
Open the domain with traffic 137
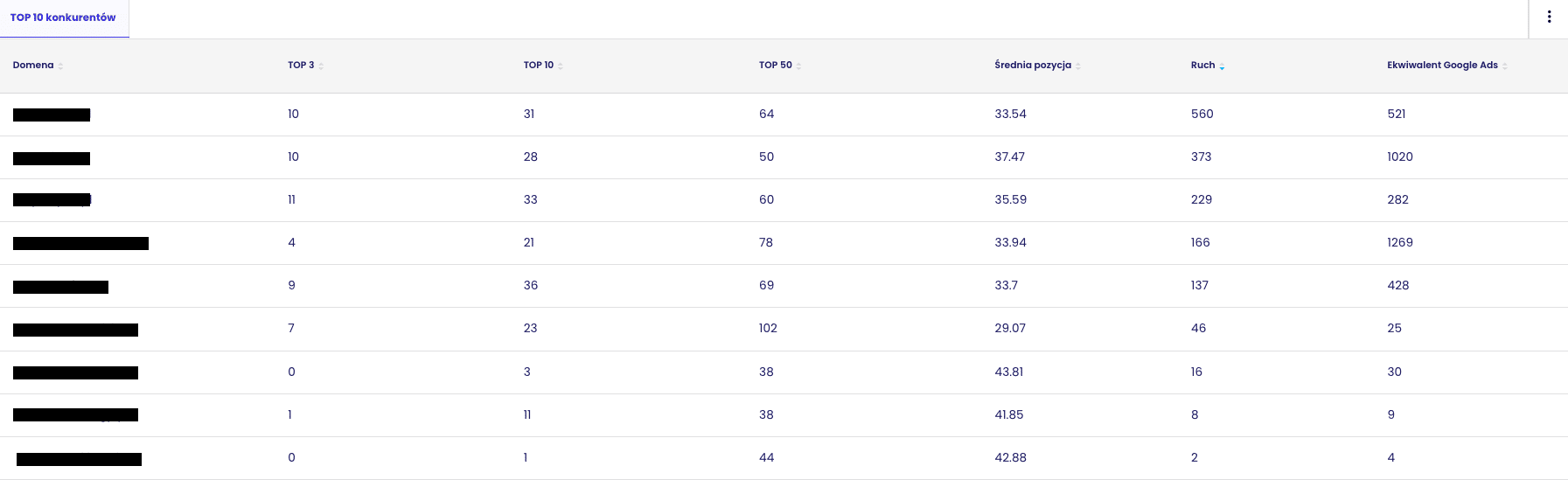click(60, 287)
